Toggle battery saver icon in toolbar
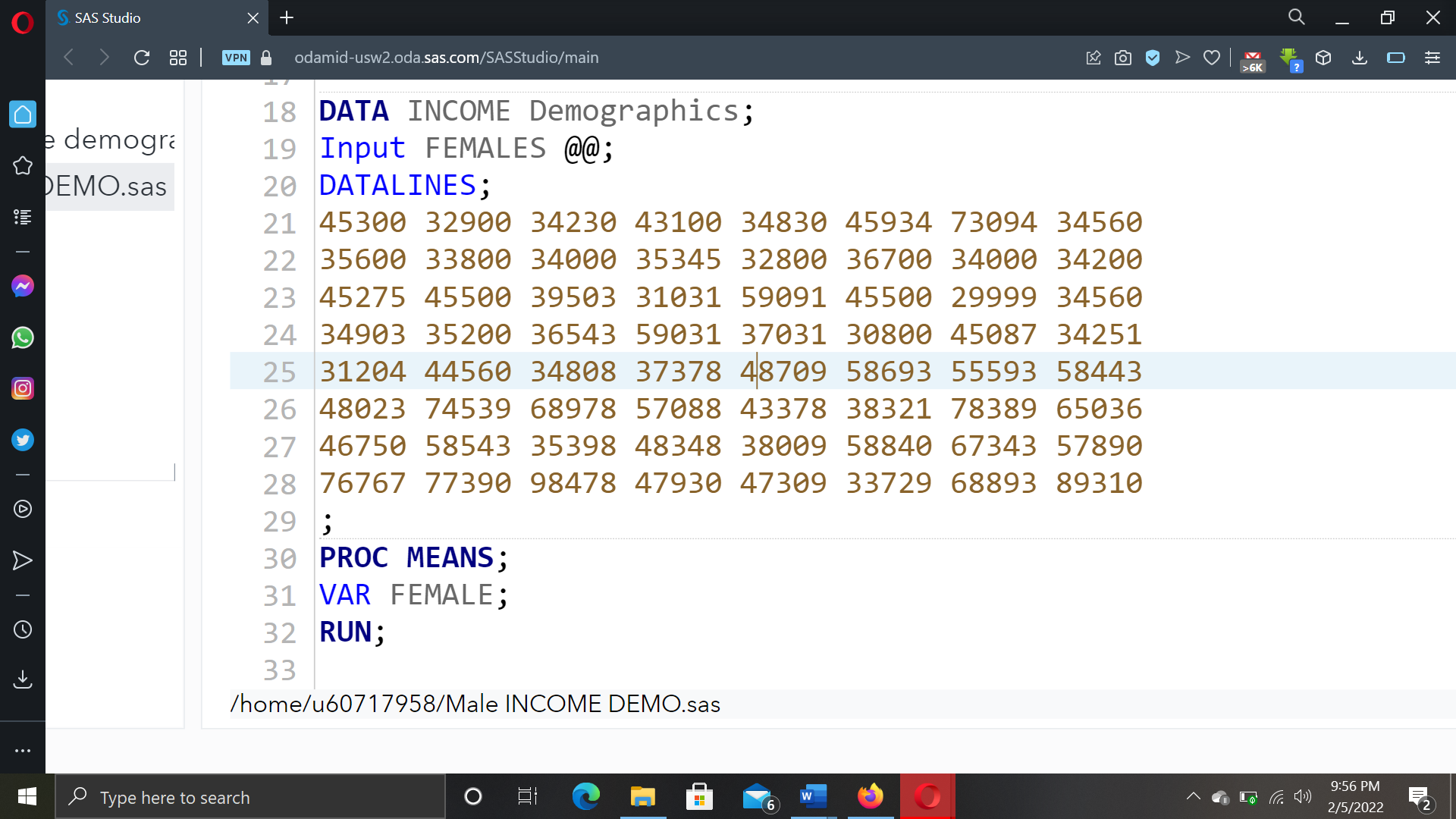Screen dimensions: 1456x819 pos(1395,58)
